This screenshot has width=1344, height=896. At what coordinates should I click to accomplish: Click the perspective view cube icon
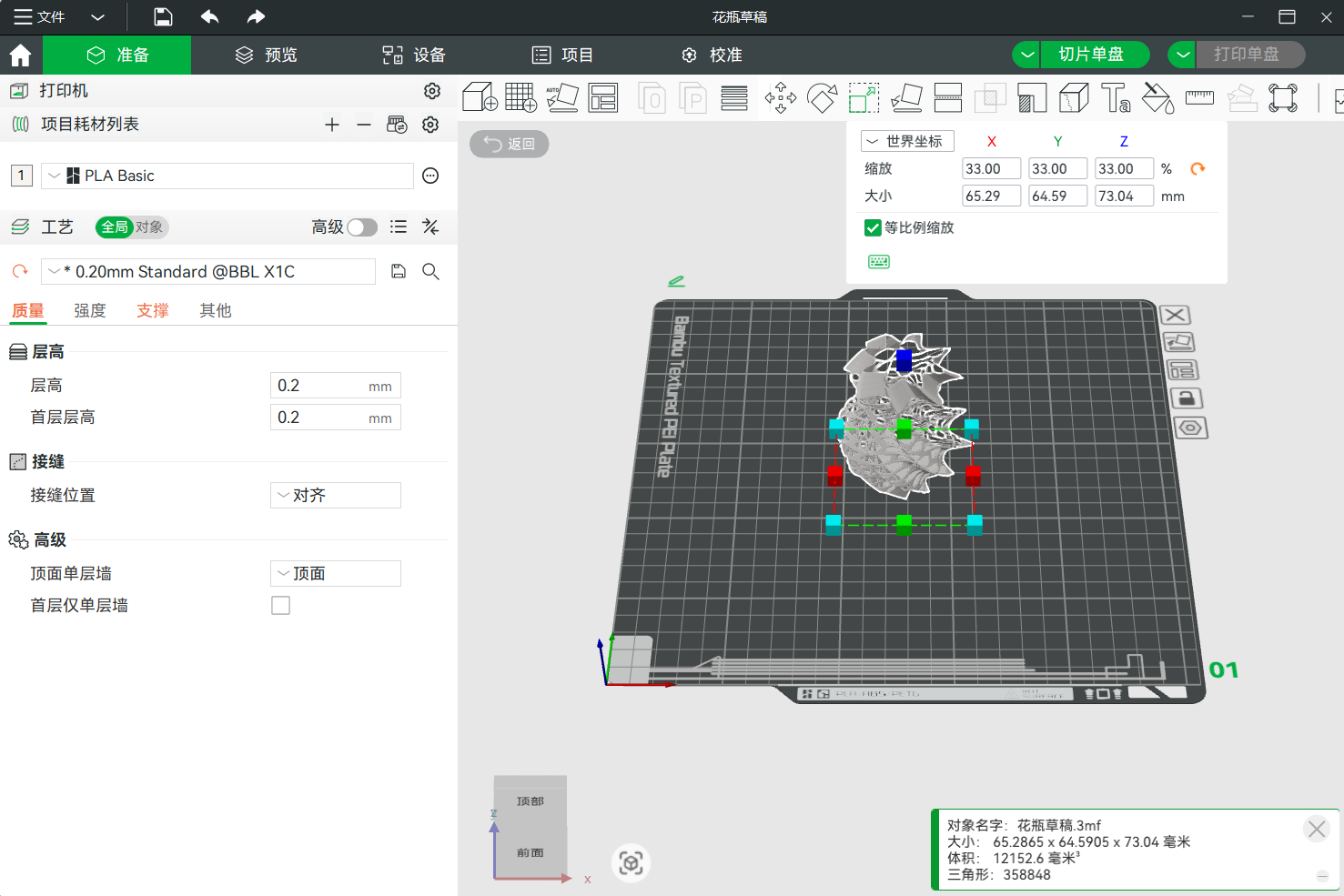click(x=631, y=862)
